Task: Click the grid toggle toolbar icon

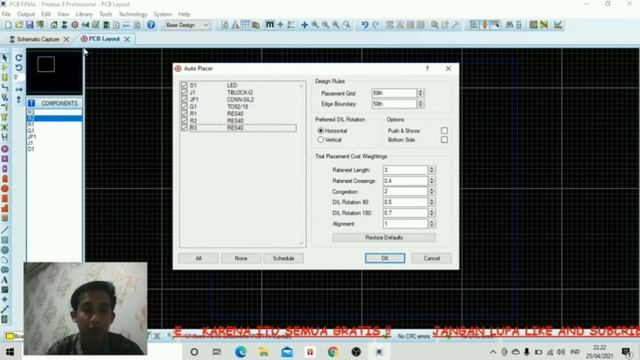Action: click(245, 25)
